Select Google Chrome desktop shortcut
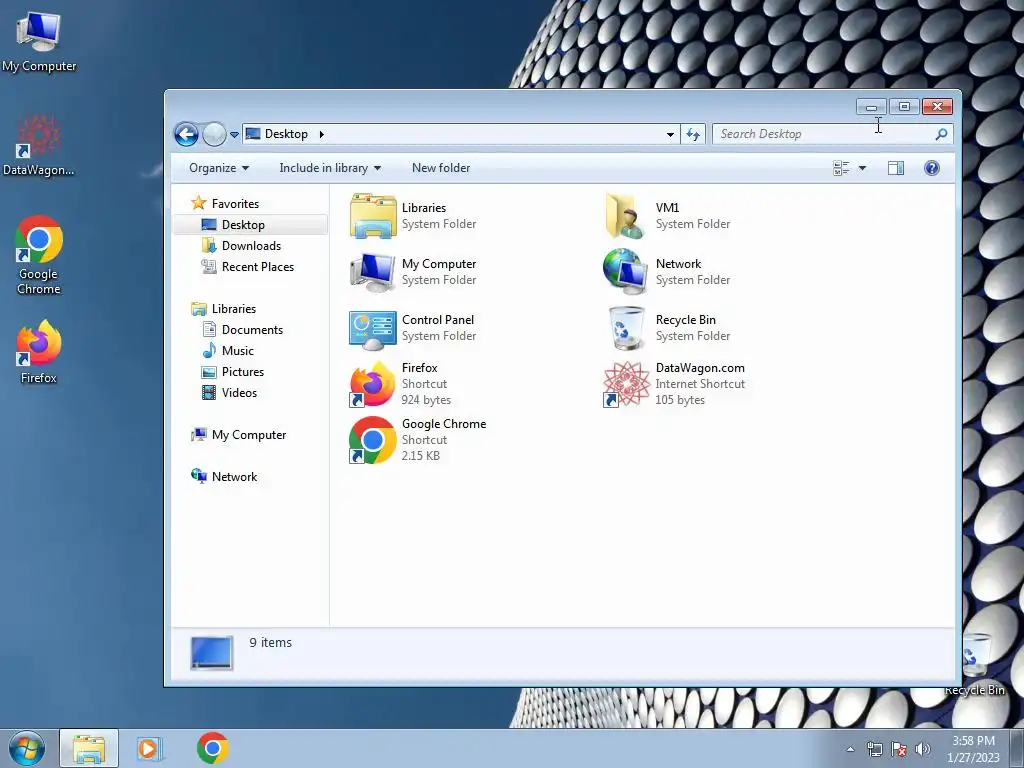This screenshot has width=1024, height=768. [39, 255]
